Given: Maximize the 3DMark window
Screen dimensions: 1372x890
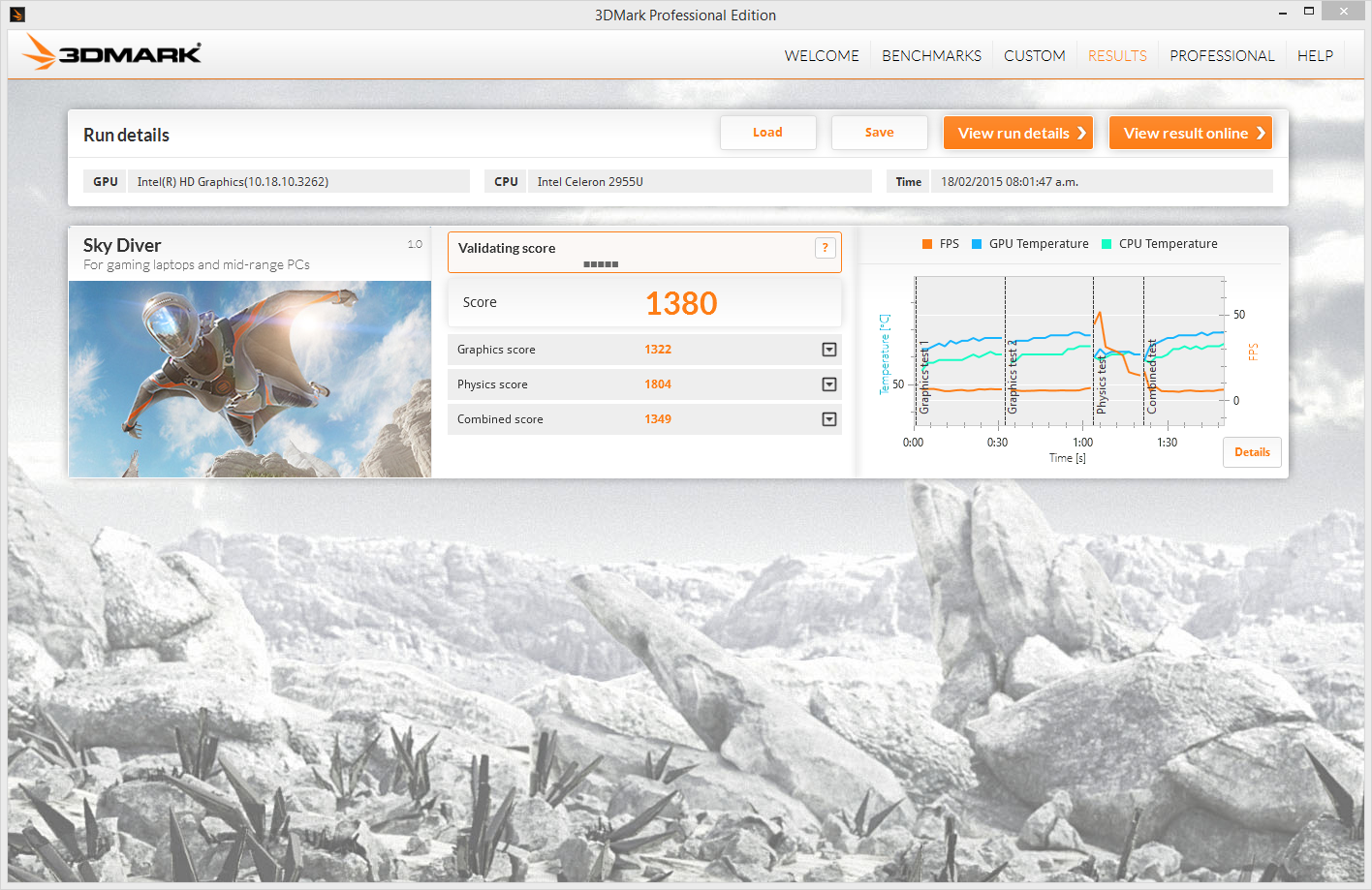Looking at the screenshot, I should point(1309,12).
